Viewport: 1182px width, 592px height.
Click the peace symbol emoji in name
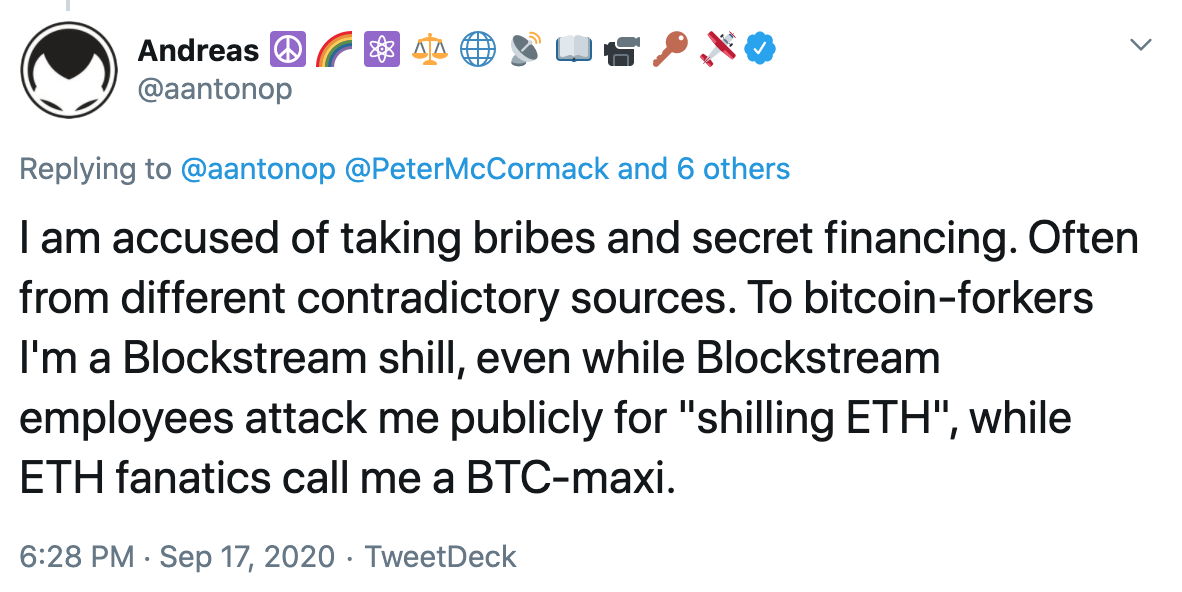pos(287,50)
